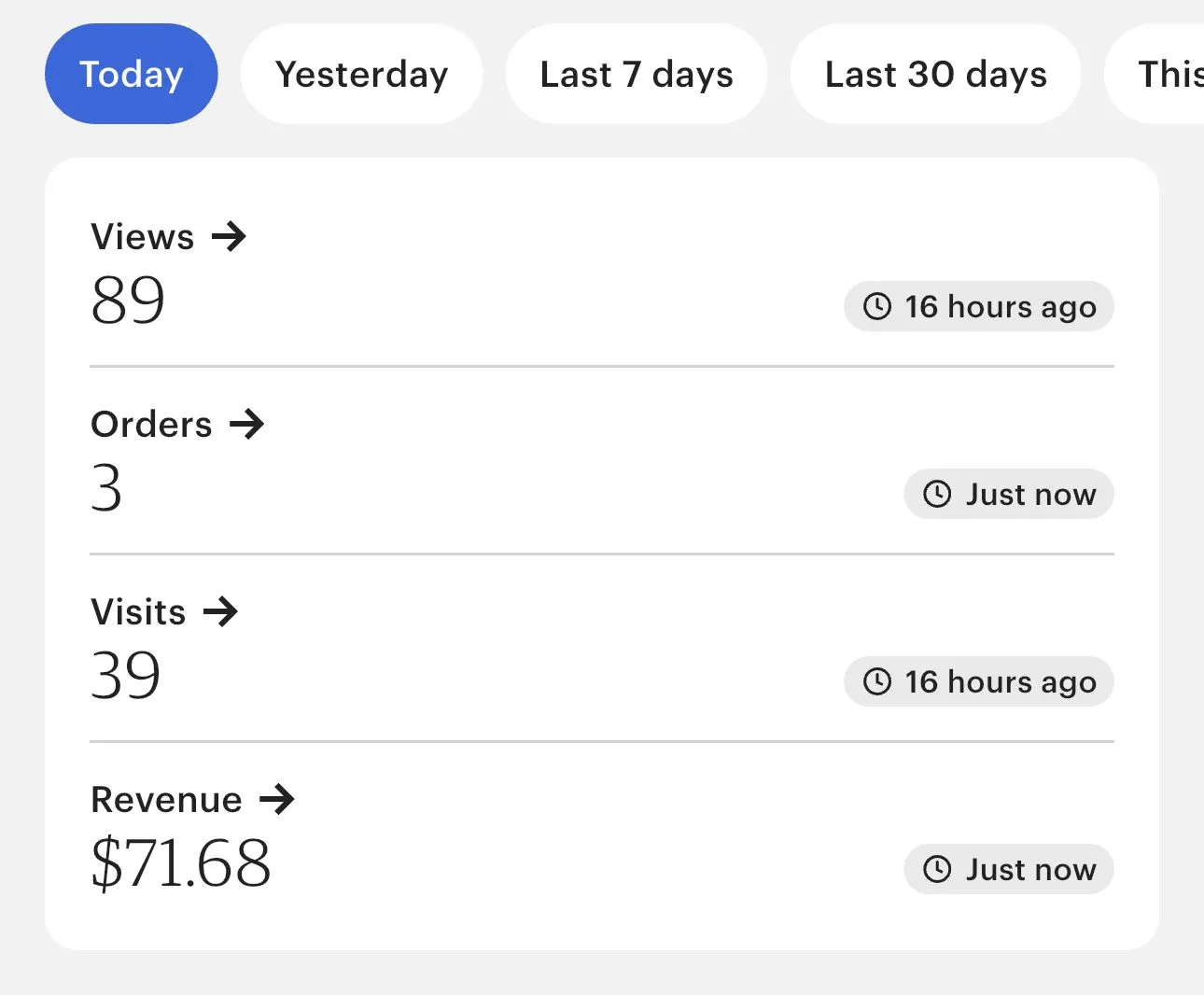Select the Today time range tab
The width and height of the screenshot is (1204, 995).
coord(132,74)
